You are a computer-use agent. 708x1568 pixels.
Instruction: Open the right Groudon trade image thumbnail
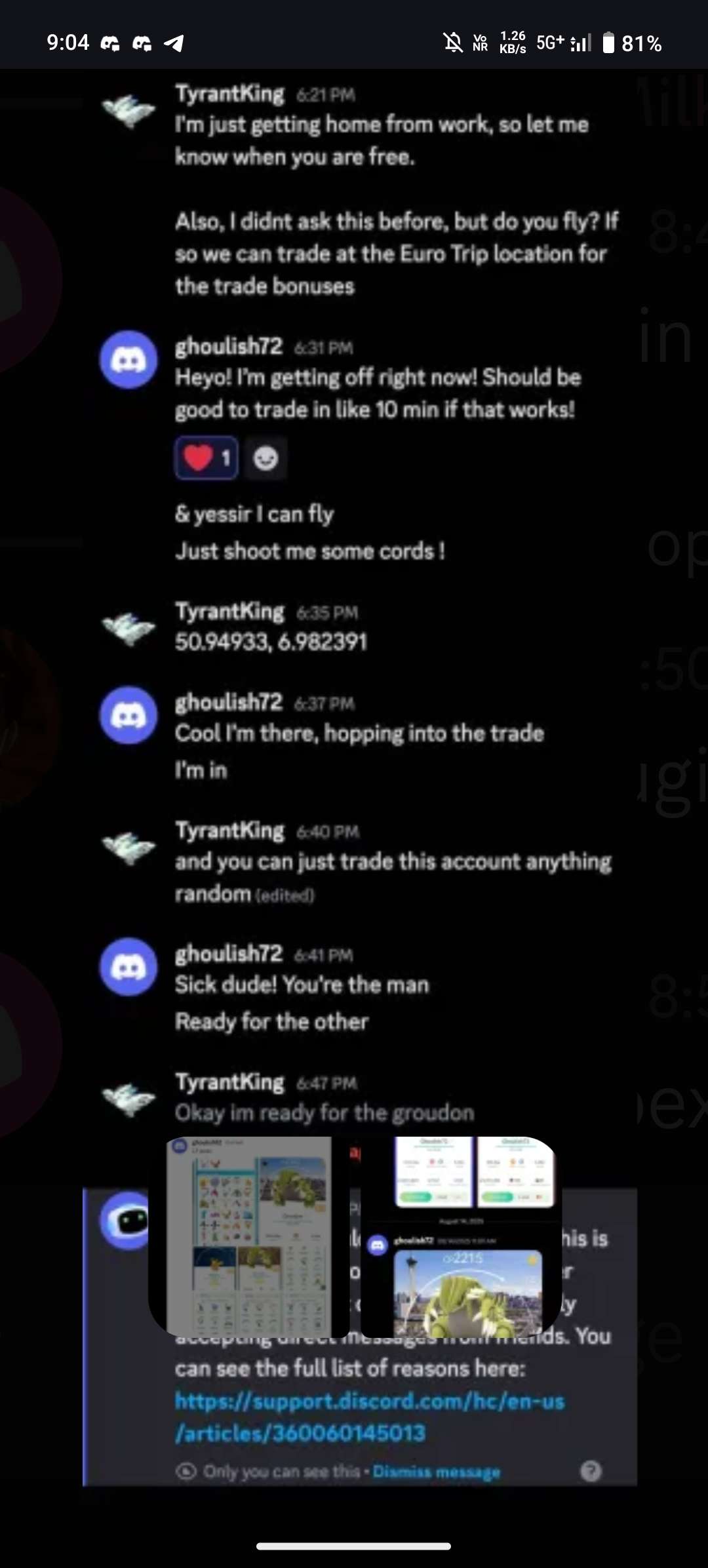click(x=462, y=1236)
